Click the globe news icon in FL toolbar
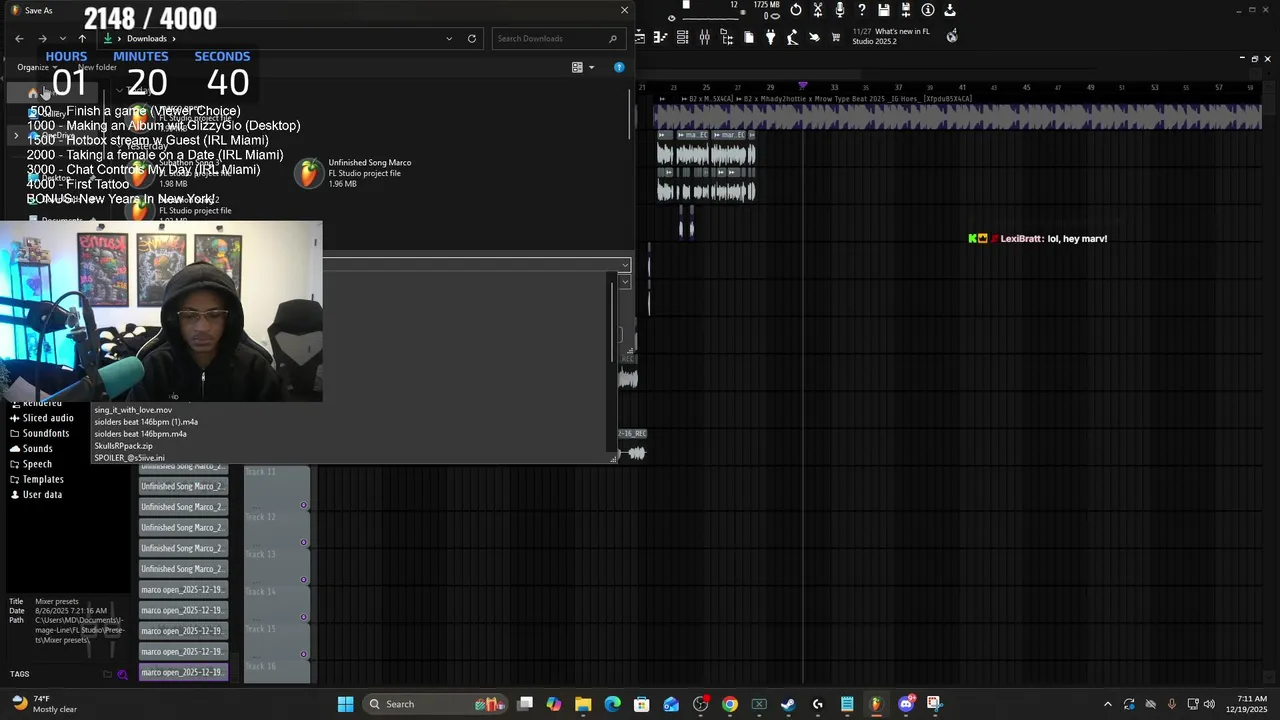Image resolution: width=1280 pixels, height=720 pixels. pos(952,36)
